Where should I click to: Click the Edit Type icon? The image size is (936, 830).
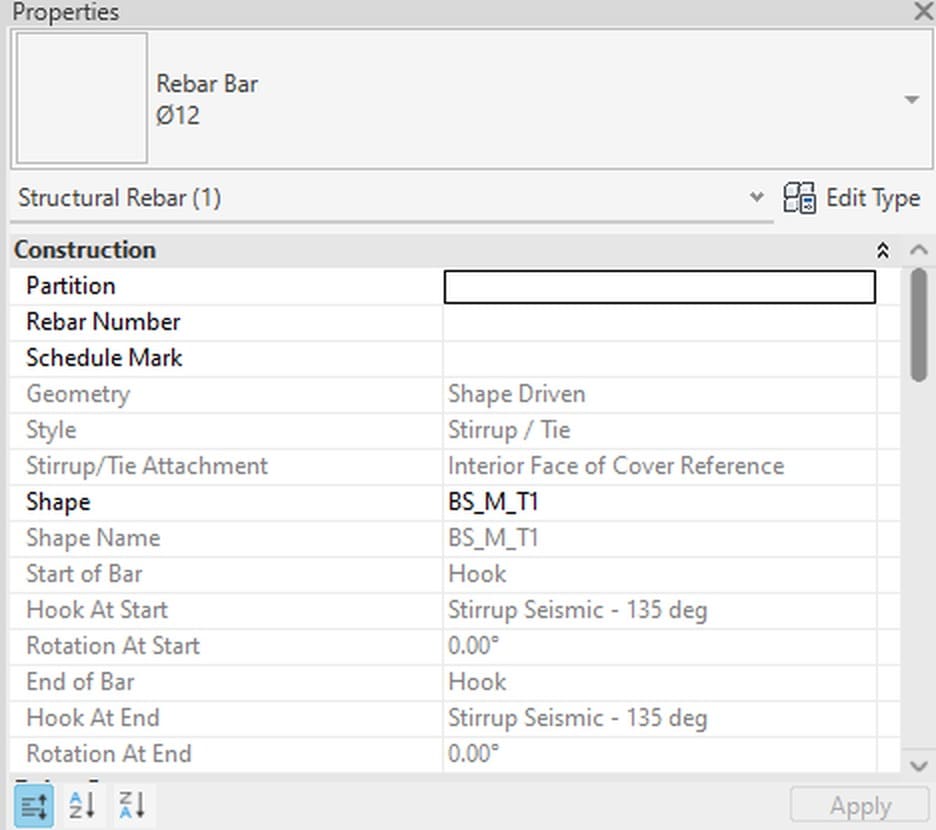[799, 198]
